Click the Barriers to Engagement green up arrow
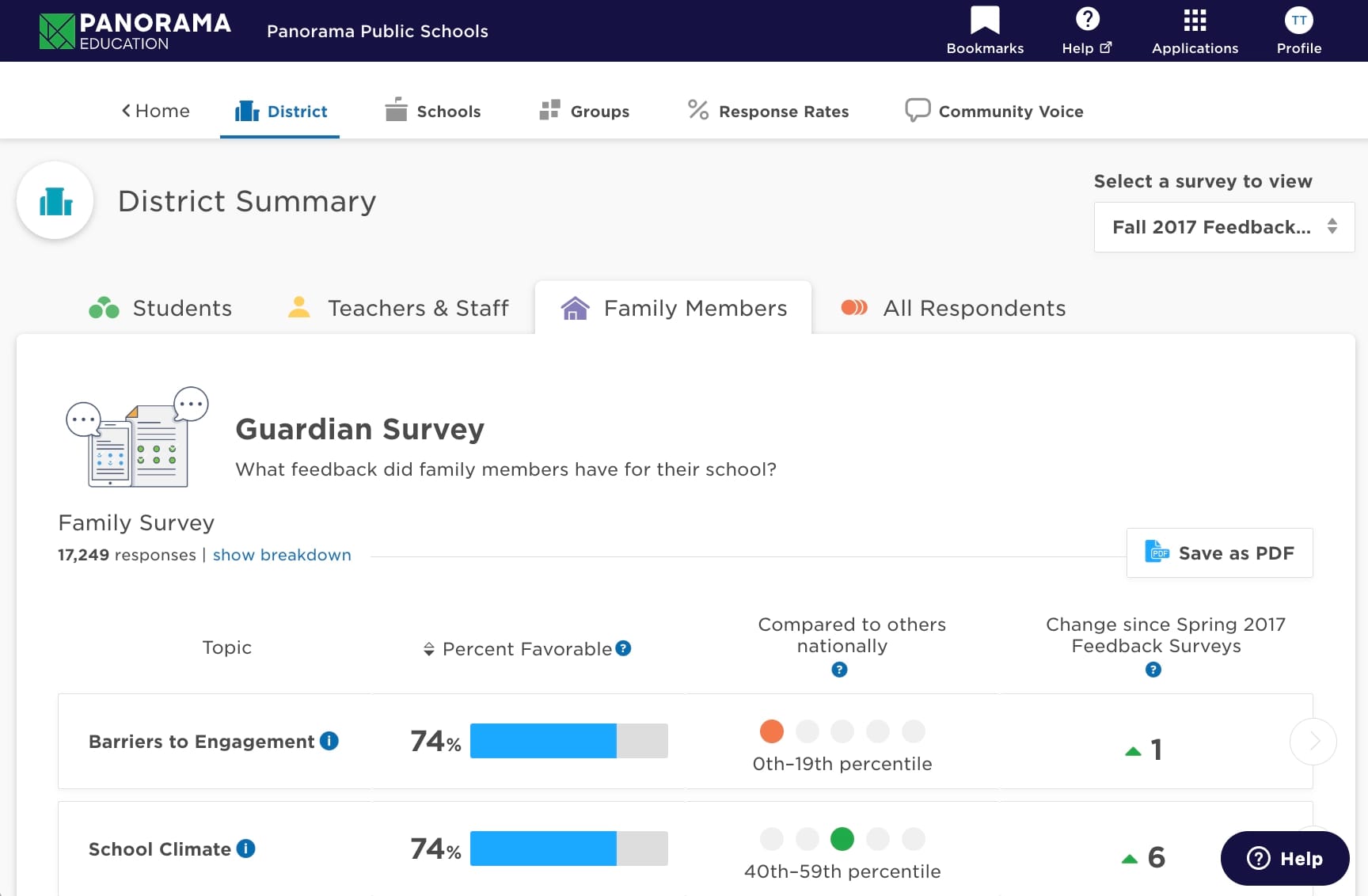This screenshot has width=1368, height=896. (x=1133, y=751)
